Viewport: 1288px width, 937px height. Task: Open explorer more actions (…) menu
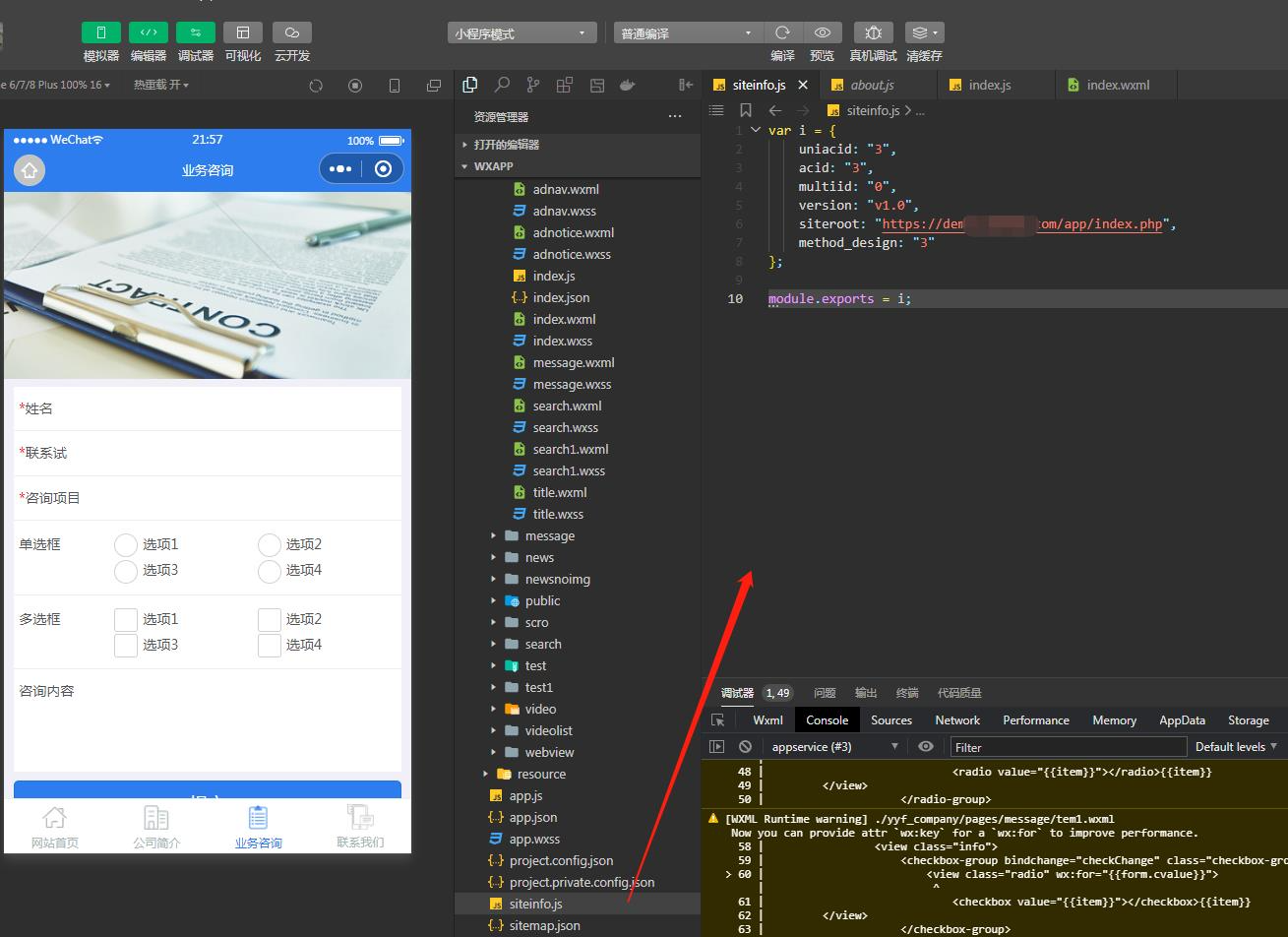[675, 116]
